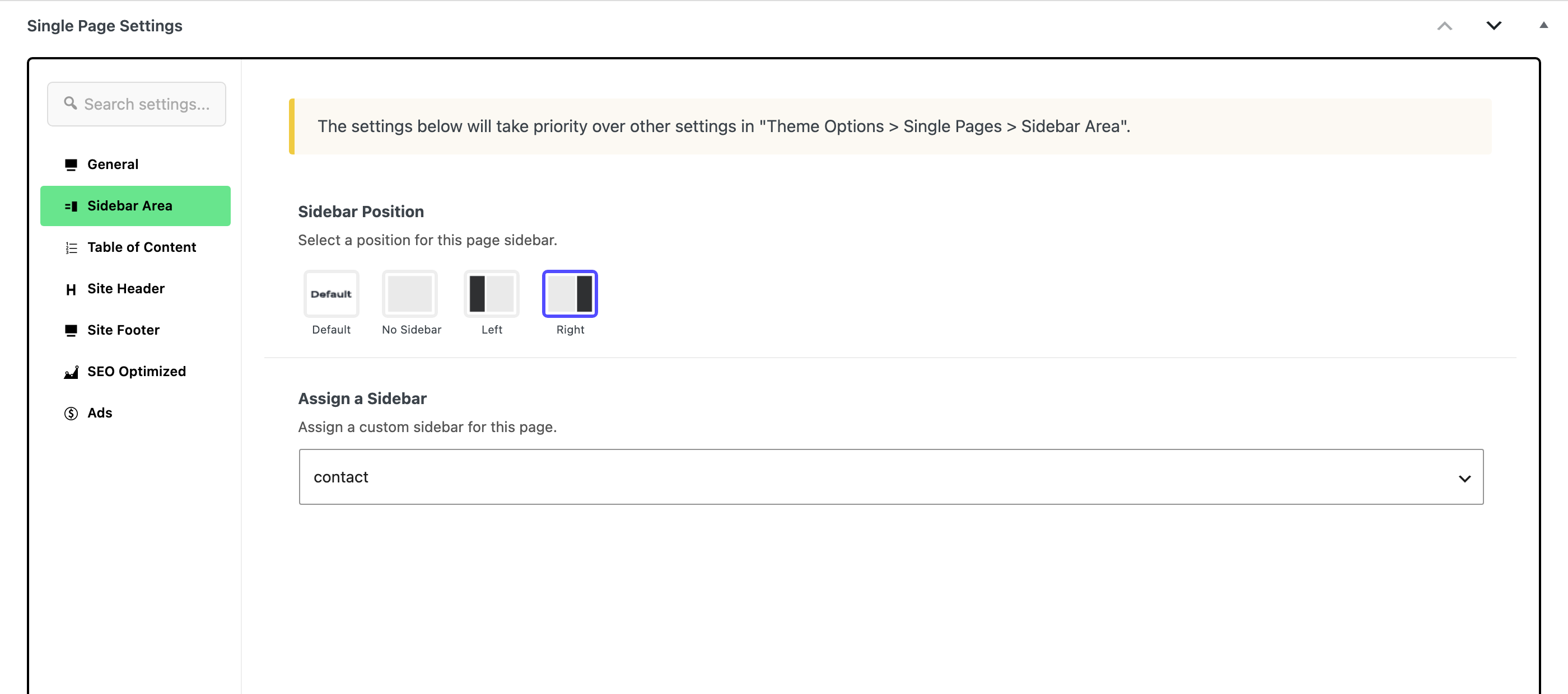This screenshot has width=1568, height=694.
Task: Open the Ads settings tab
Action: coord(135,412)
